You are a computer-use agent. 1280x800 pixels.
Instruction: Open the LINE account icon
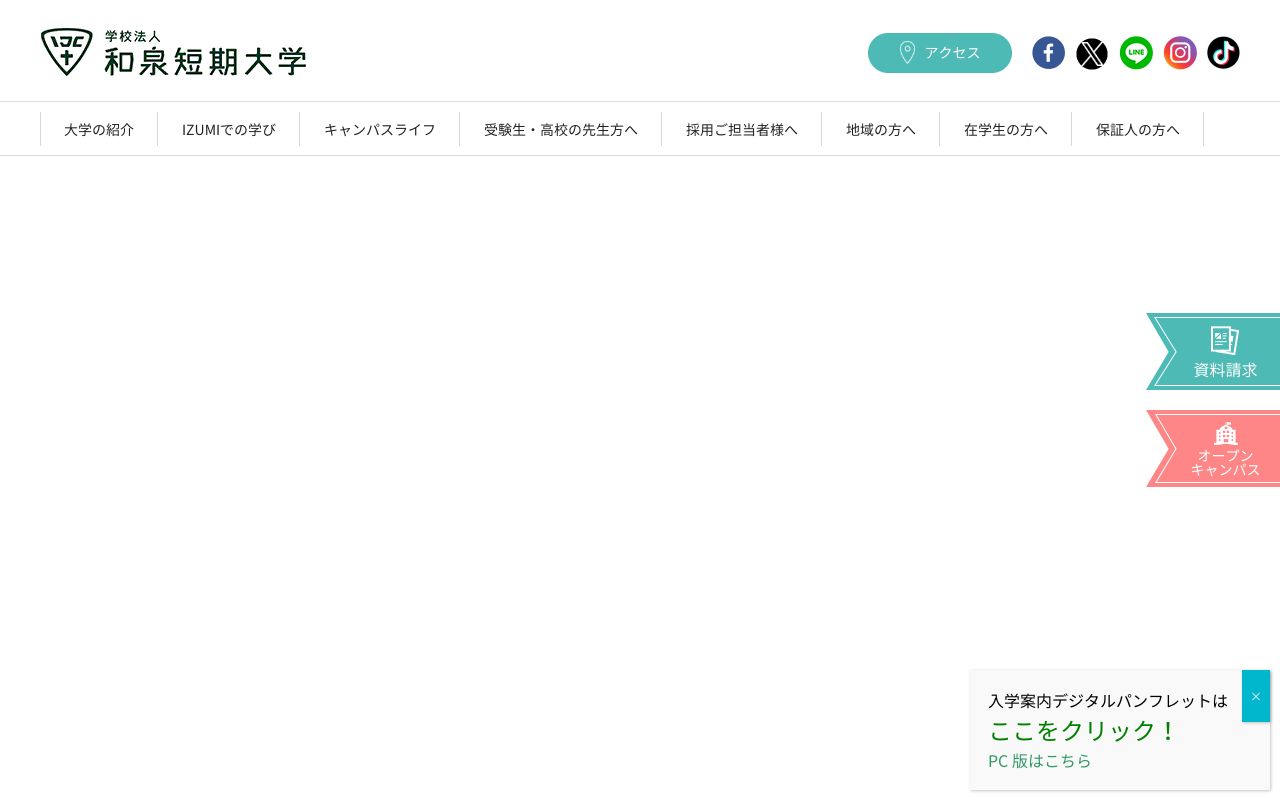click(1136, 53)
